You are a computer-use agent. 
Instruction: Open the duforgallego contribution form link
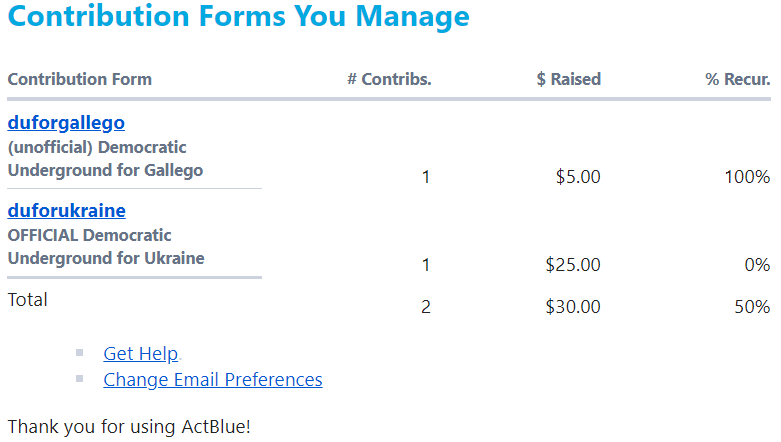click(66, 123)
